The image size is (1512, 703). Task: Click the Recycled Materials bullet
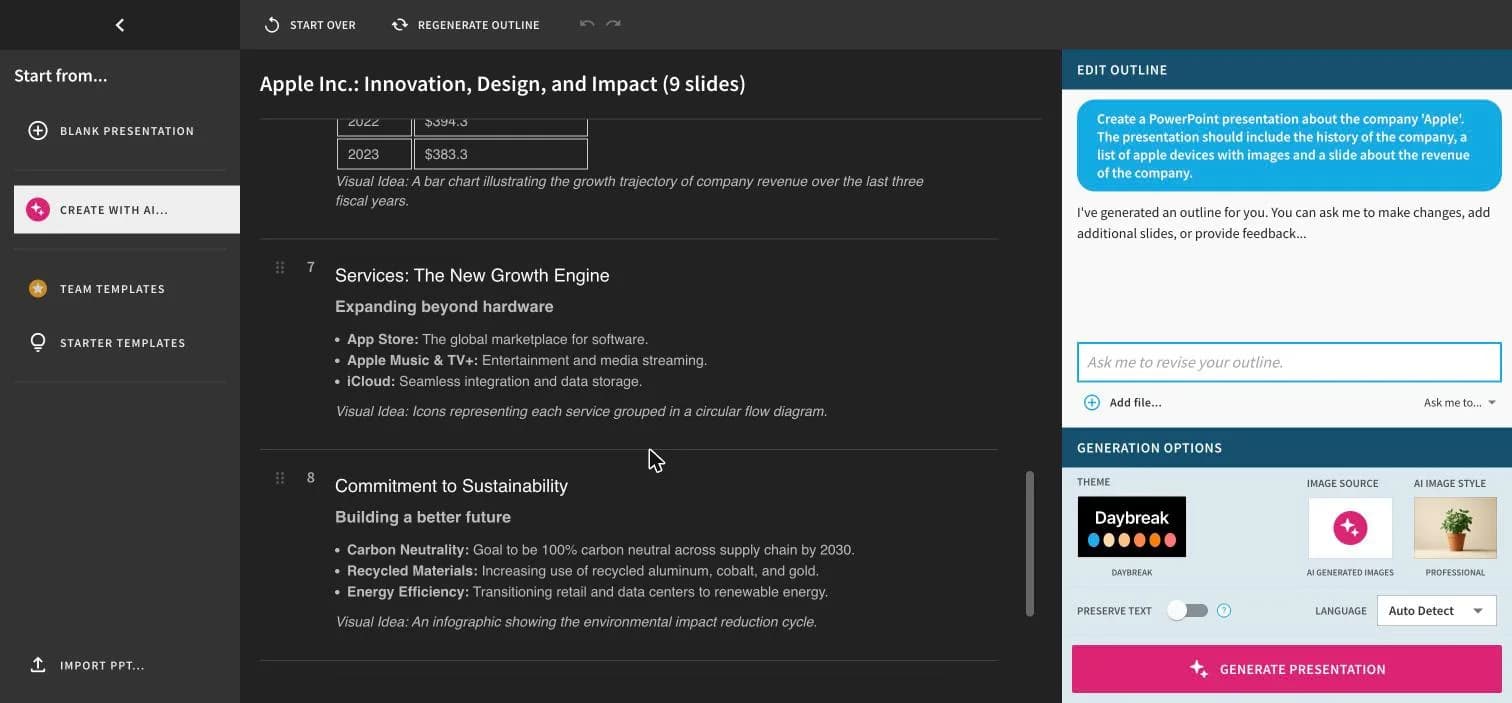[583, 571]
